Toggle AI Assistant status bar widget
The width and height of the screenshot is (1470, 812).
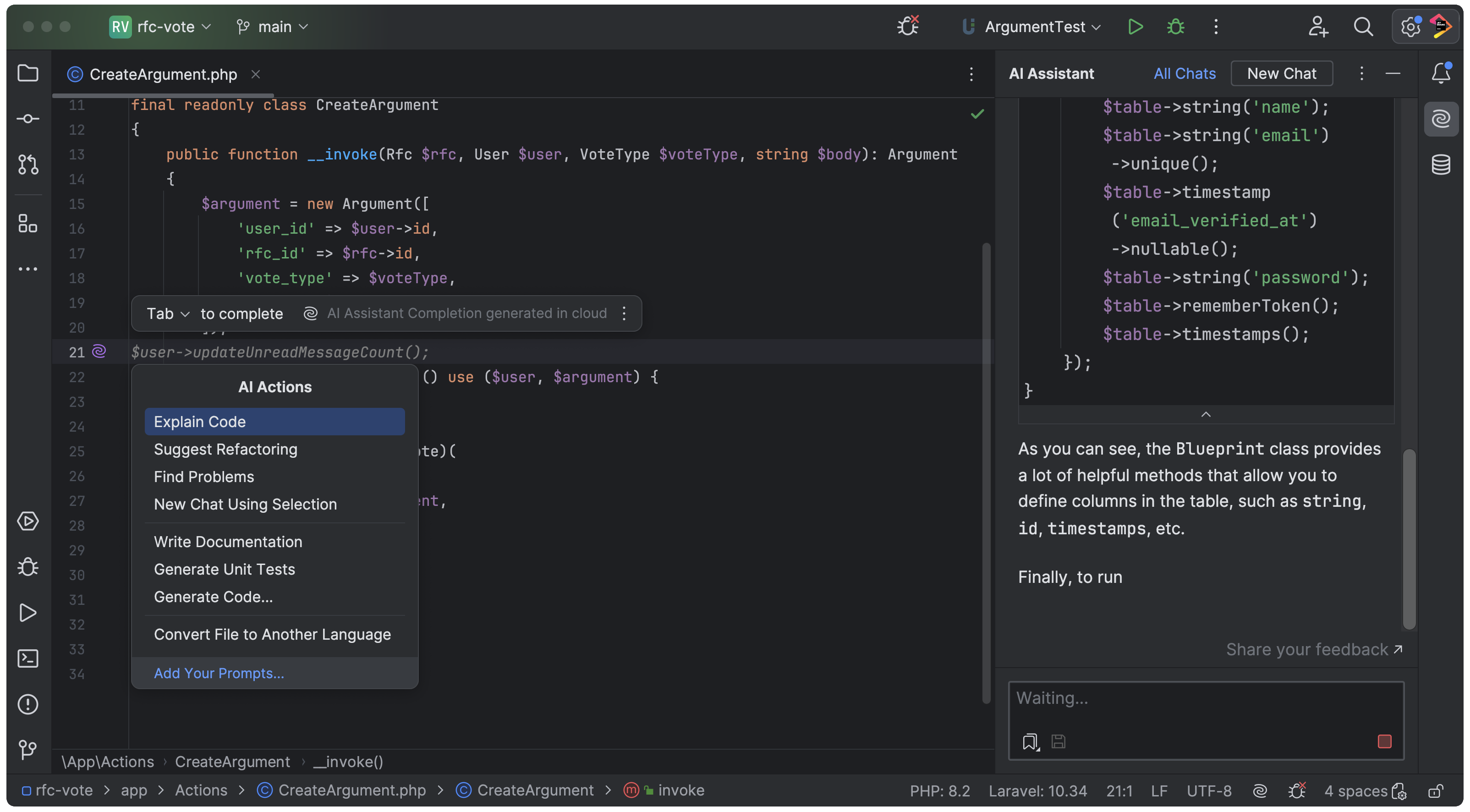[x=1260, y=790]
